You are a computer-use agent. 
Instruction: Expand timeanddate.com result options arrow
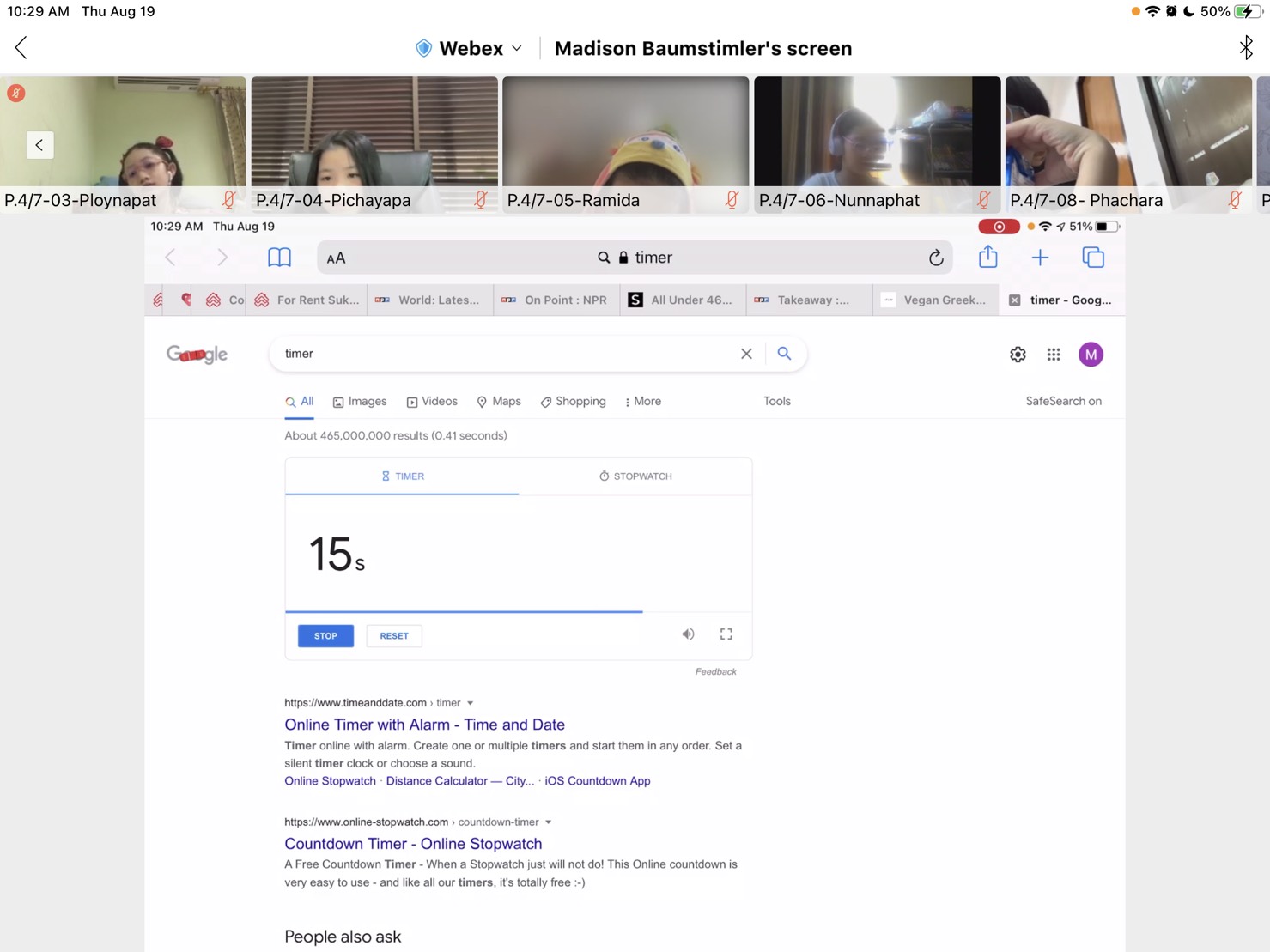click(x=470, y=703)
